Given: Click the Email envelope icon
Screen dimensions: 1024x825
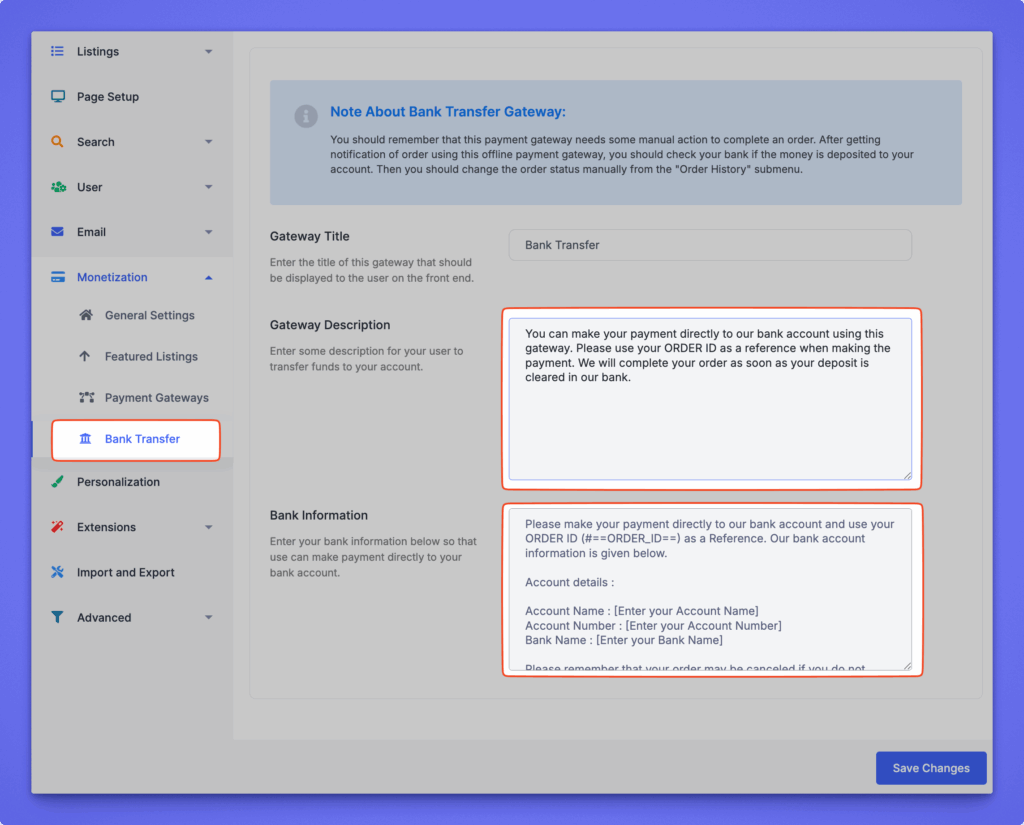Looking at the screenshot, I should [58, 232].
